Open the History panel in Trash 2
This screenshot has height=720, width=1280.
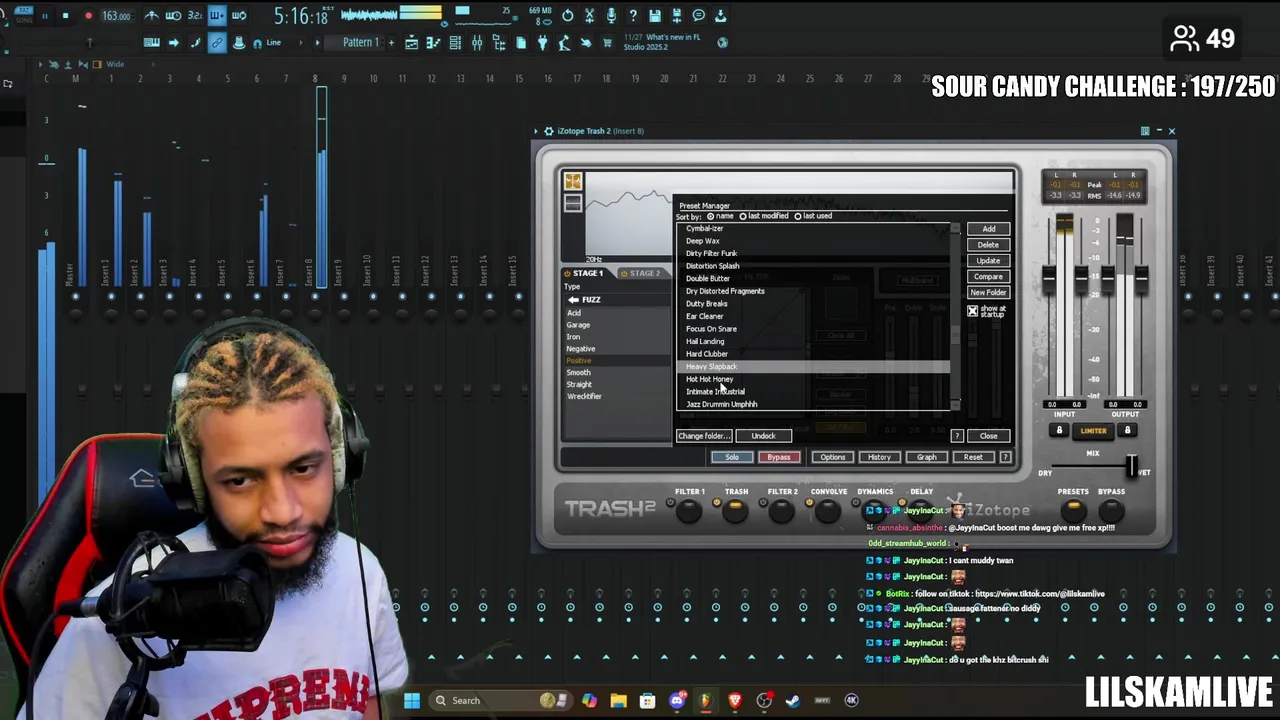click(x=879, y=457)
